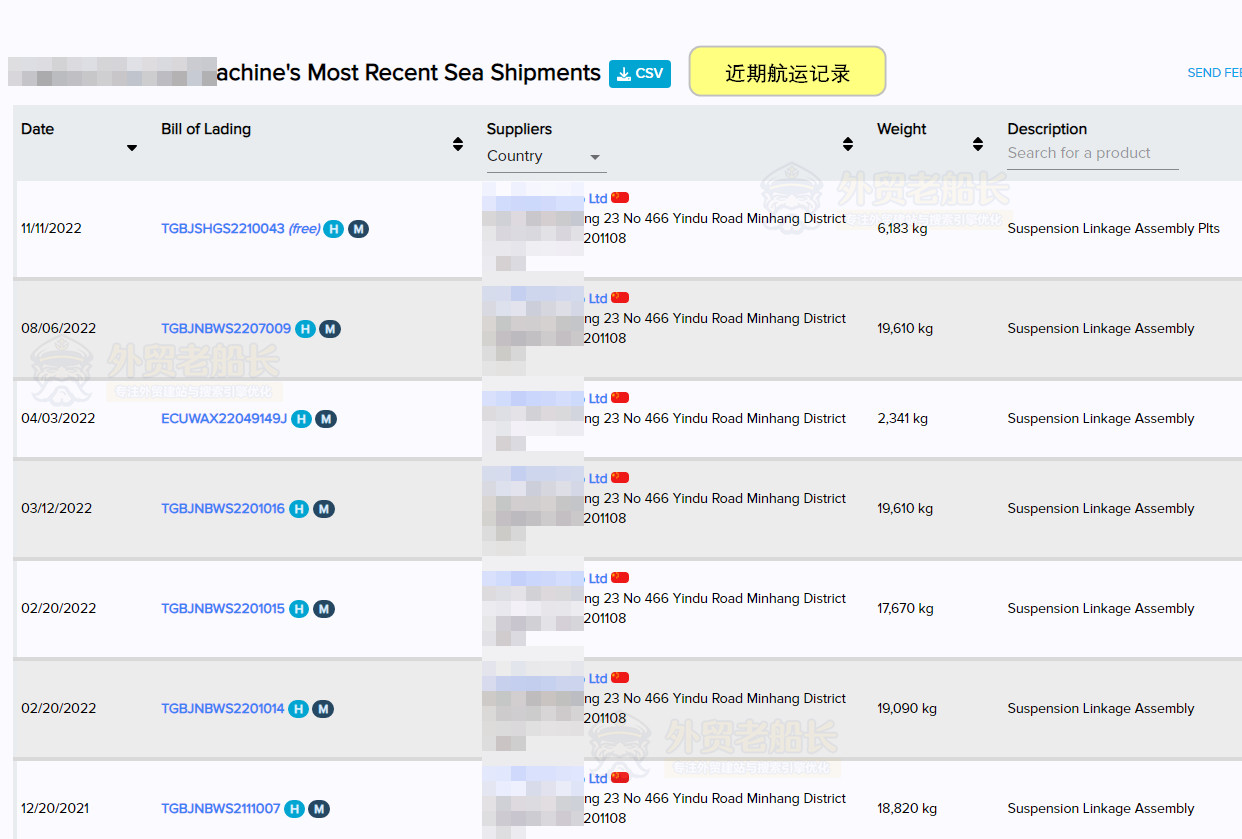Click the yellow 近期航运记录 label

coord(787,72)
